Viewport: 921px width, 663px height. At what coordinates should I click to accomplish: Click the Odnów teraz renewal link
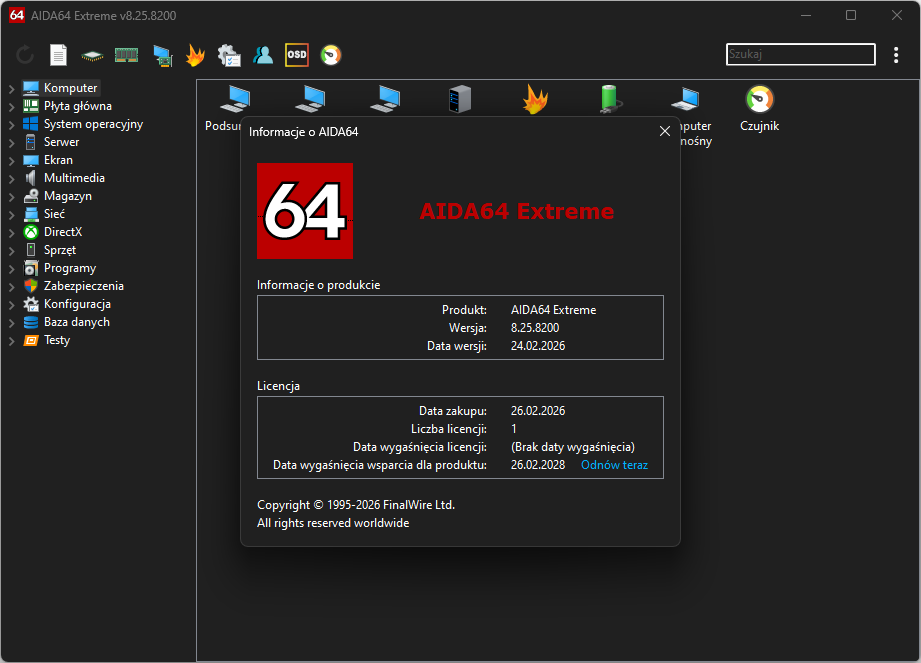pos(614,465)
